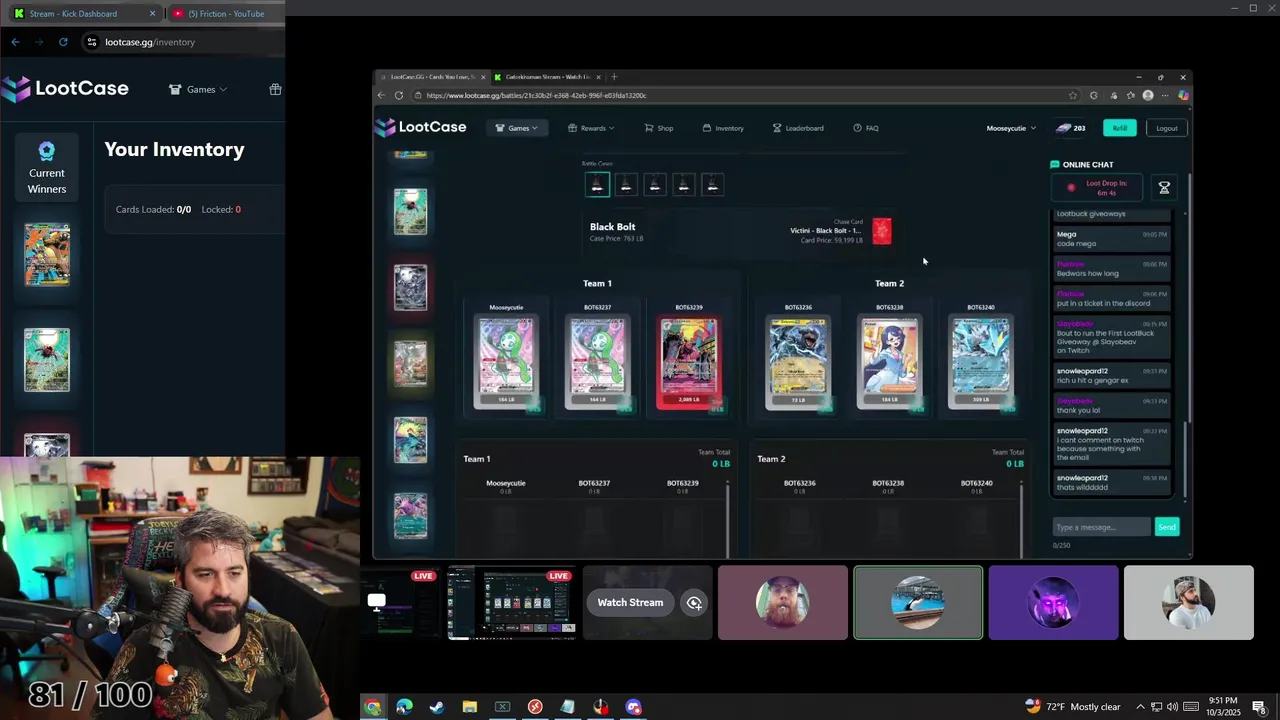Open Steam from the taskbar
Screen dimensions: 1280x720
437,707
